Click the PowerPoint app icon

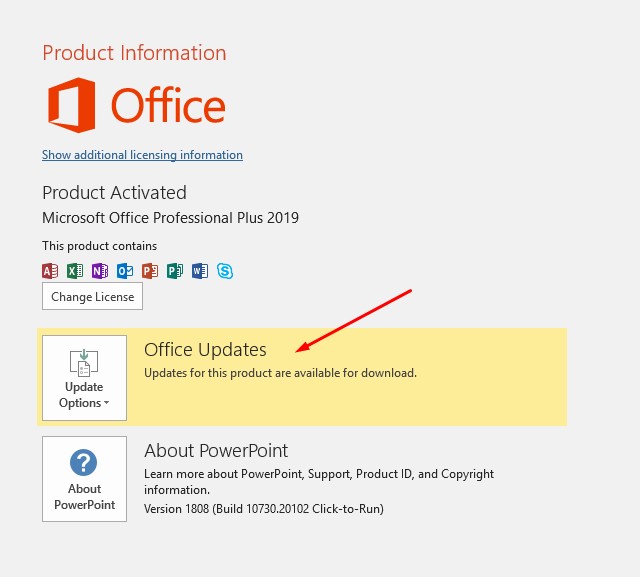pyautogui.click(x=150, y=271)
